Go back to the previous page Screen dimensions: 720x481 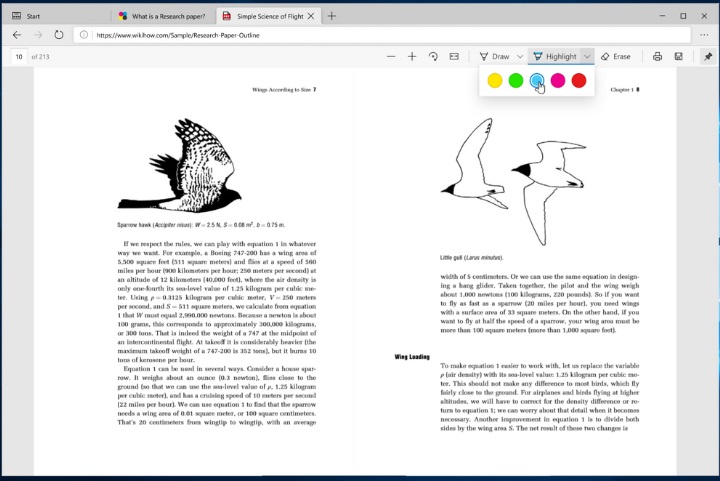click(x=17, y=35)
